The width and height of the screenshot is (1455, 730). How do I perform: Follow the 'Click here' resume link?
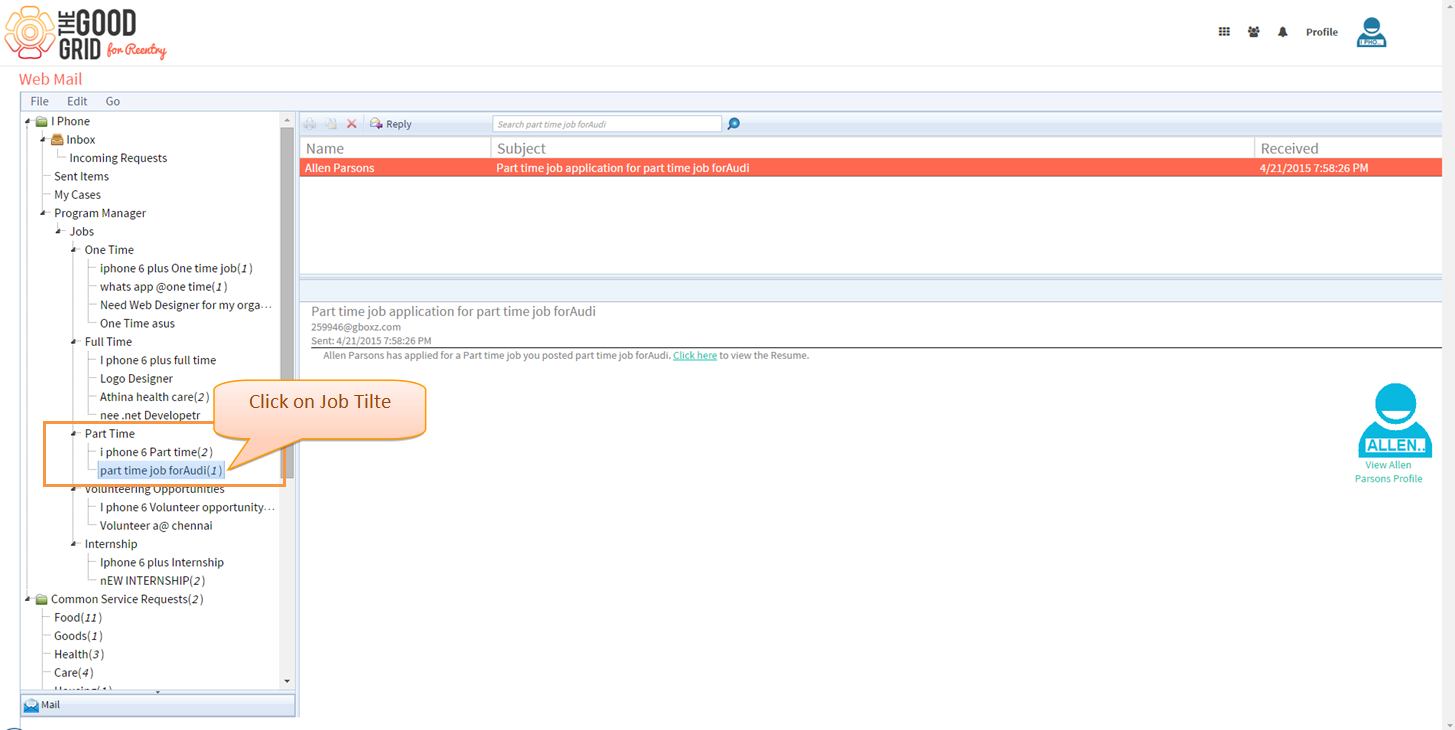(695, 355)
